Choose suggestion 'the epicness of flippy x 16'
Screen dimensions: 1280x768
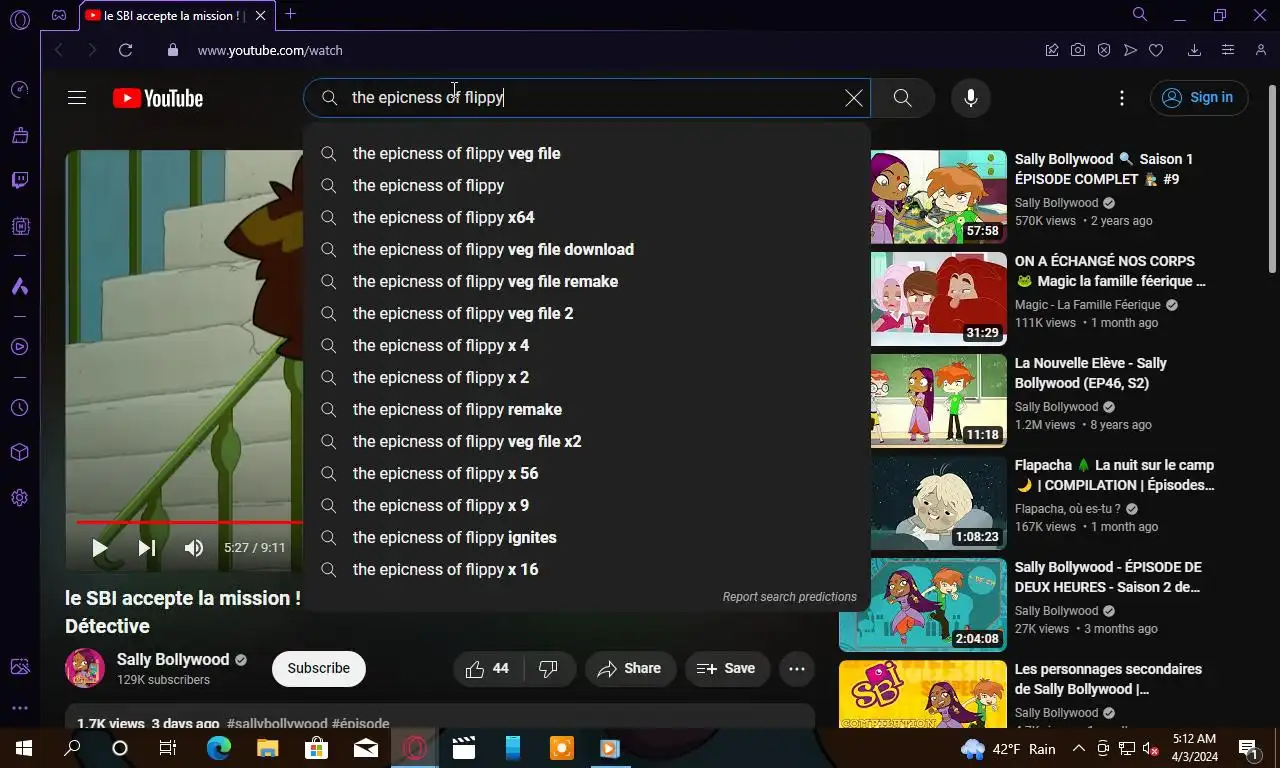click(x=586, y=570)
